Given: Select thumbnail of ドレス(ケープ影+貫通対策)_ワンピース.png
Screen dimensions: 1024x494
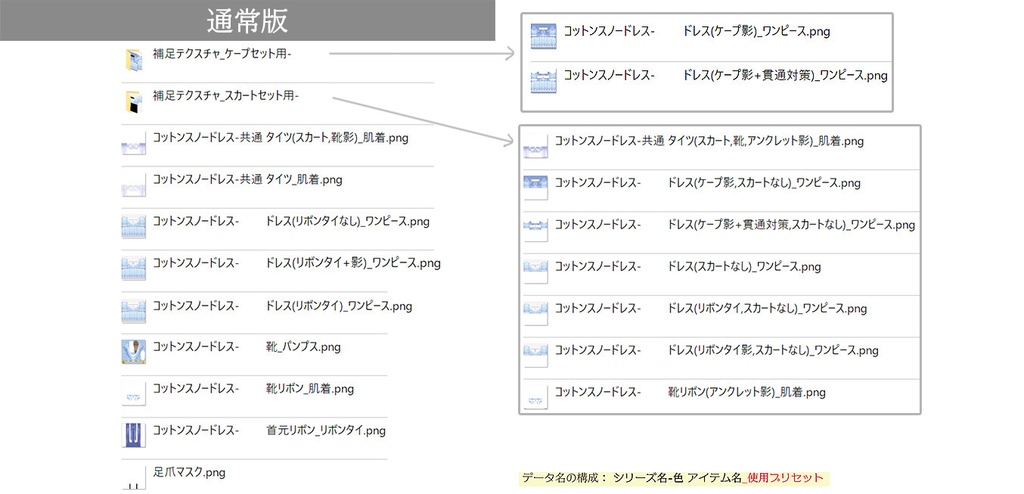Looking at the screenshot, I should (543, 81).
